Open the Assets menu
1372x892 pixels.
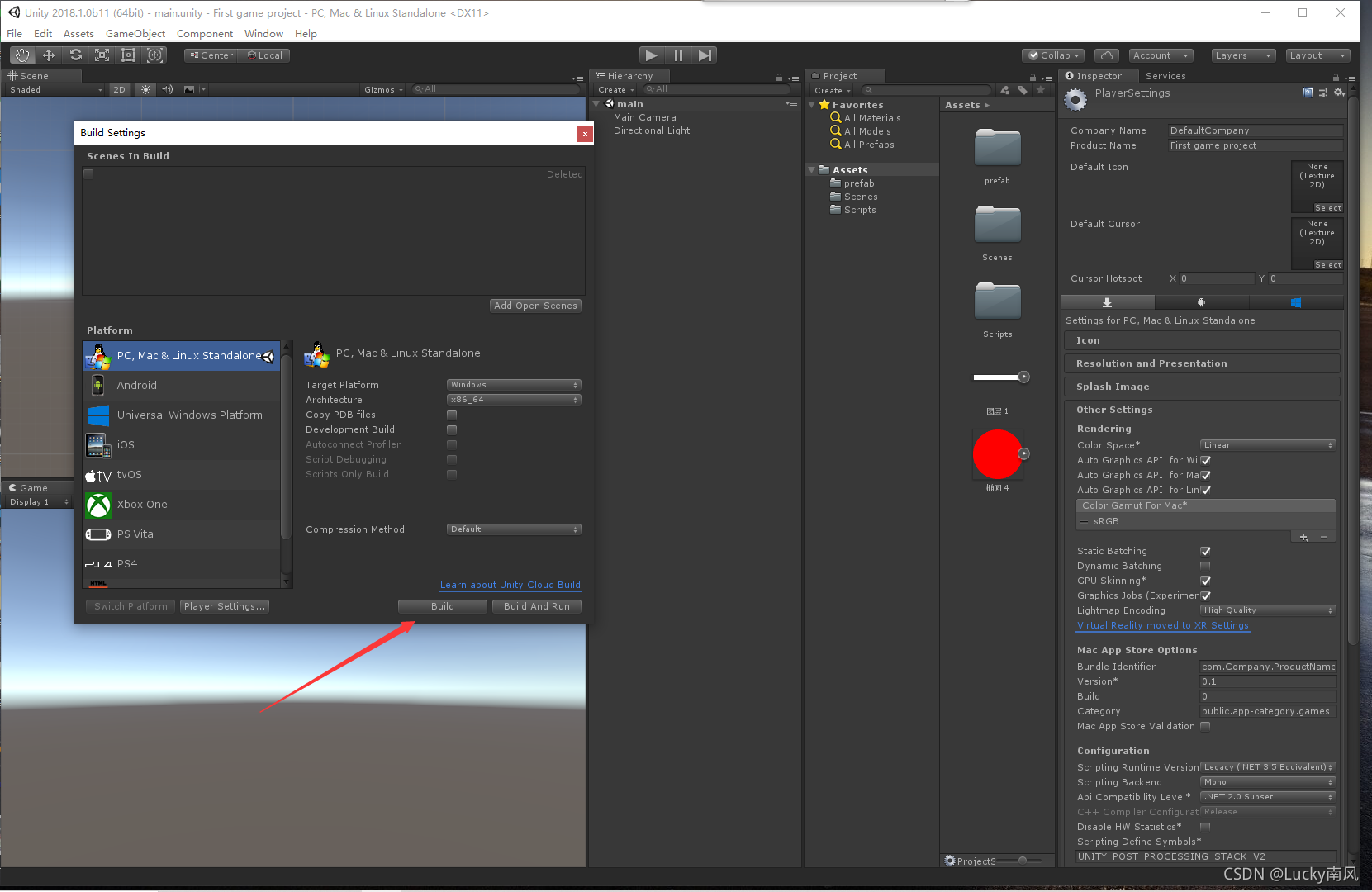click(78, 33)
